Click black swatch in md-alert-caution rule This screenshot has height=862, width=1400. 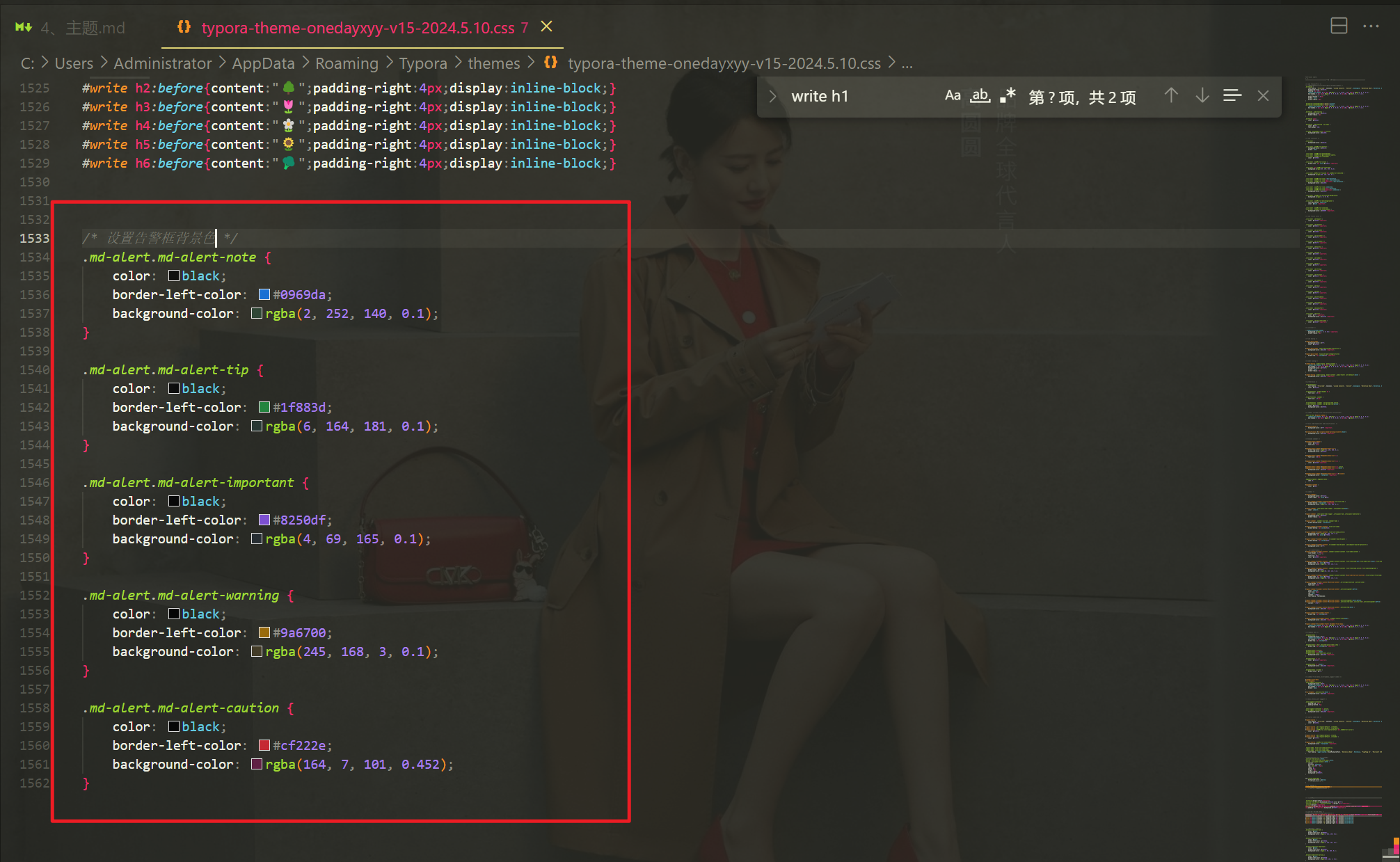(x=174, y=726)
